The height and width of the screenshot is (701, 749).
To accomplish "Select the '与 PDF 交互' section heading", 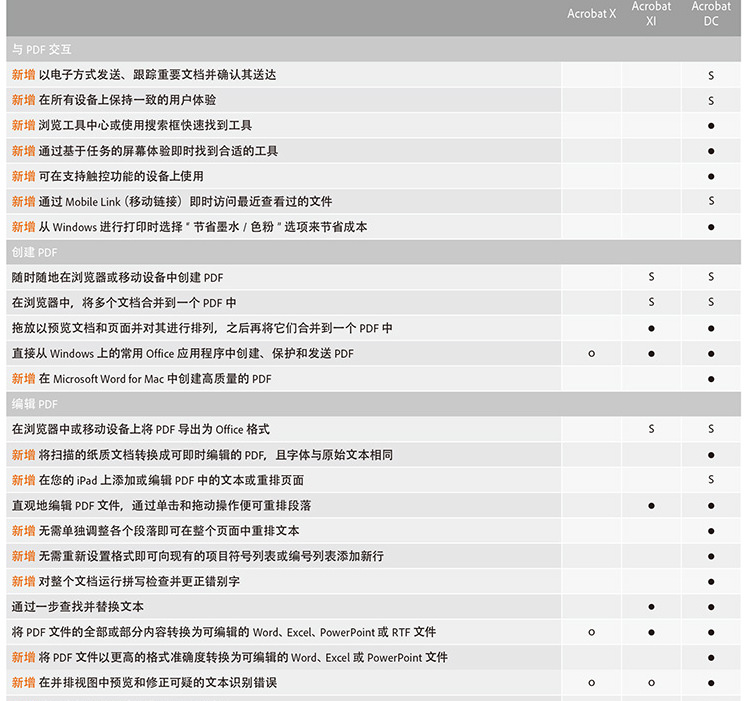I will click(x=42, y=49).
